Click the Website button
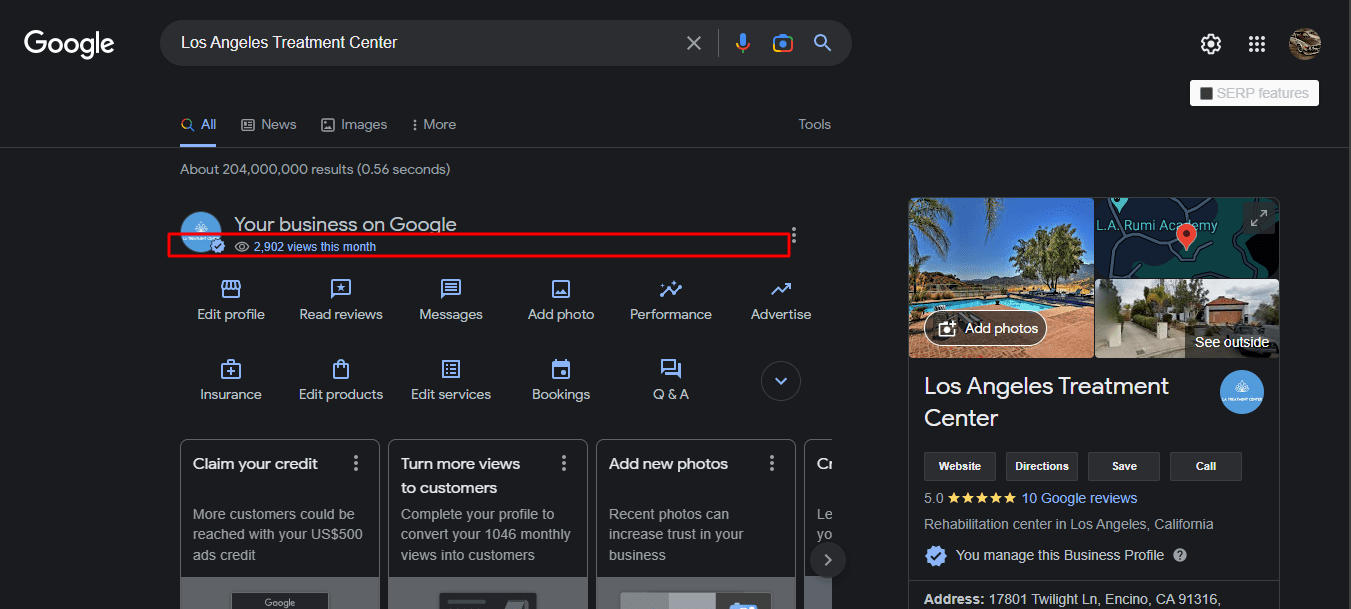Viewport: 1351px width, 609px height. (960, 466)
